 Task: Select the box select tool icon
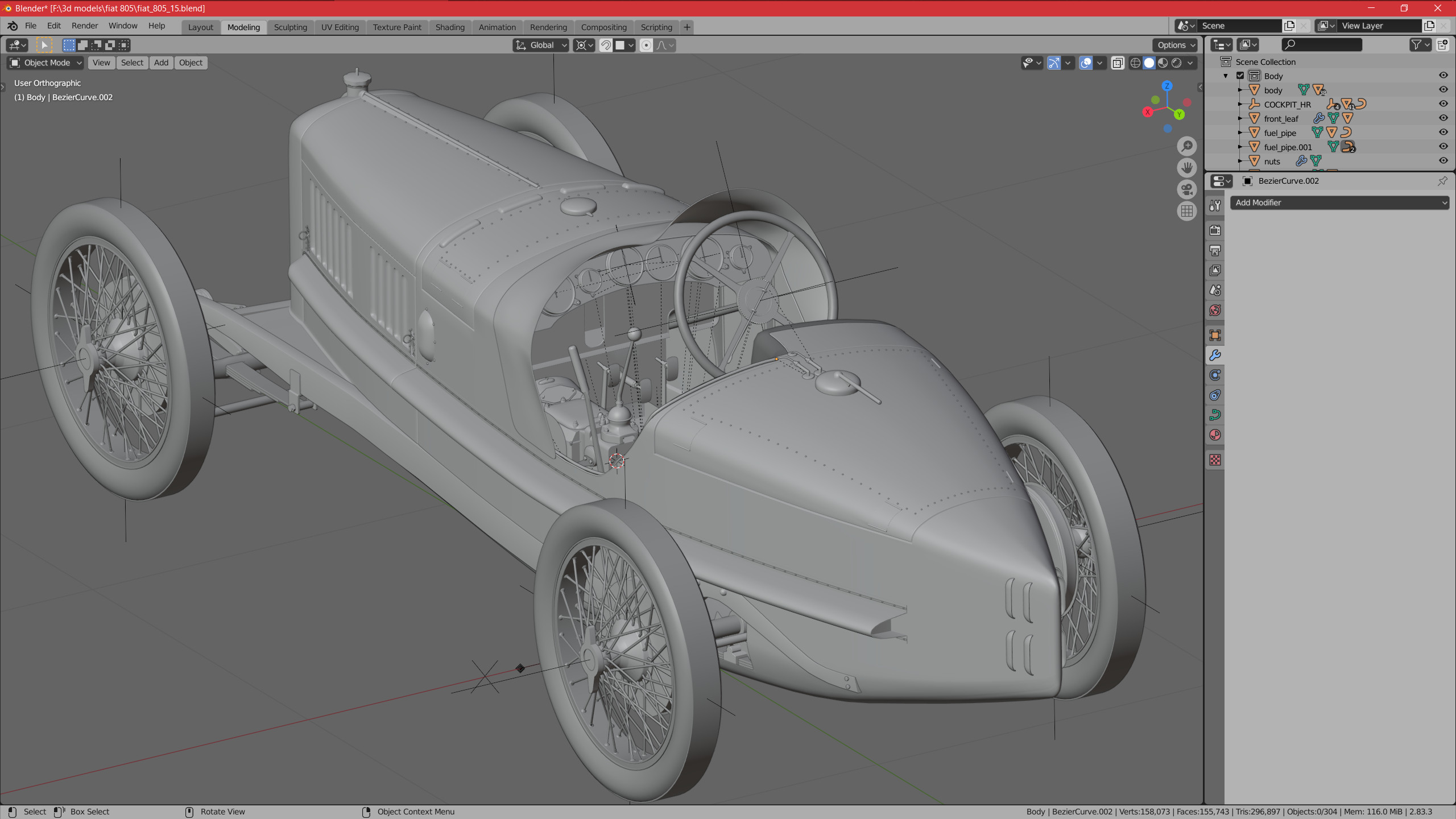[44, 45]
